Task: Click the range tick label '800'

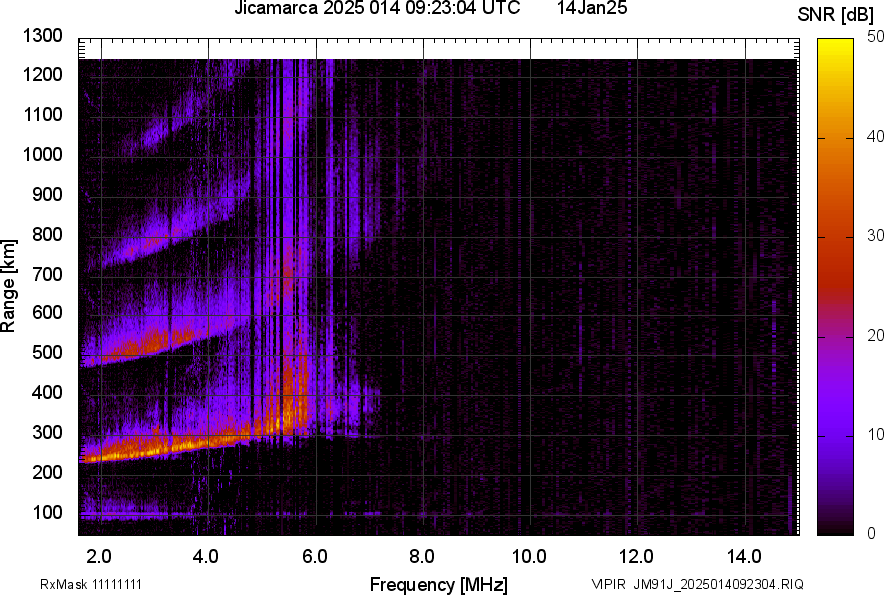Action: (x=47, y=234)
